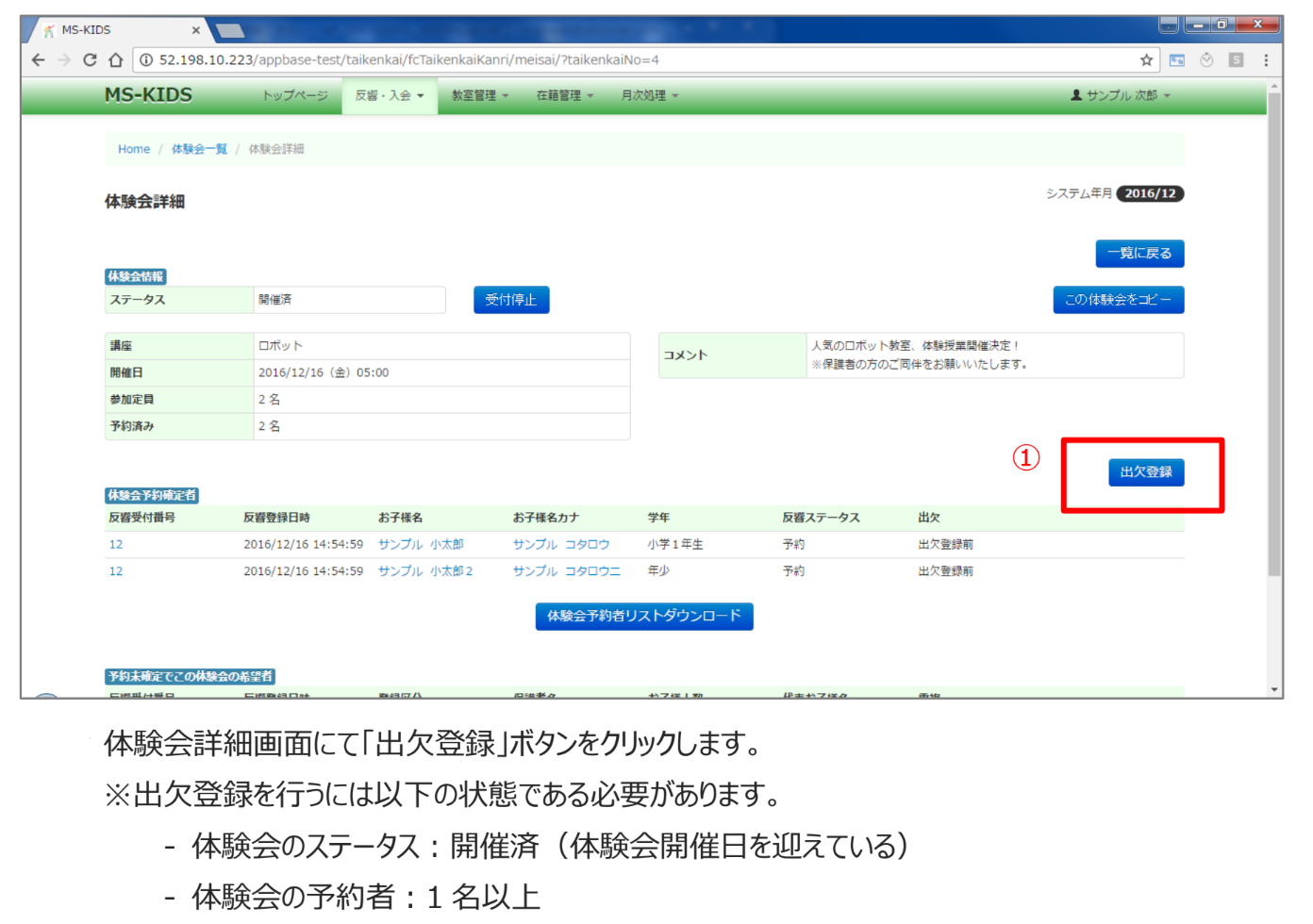Reload the page with refresh icon
This screenshot has height=924, width=1313.
pyautogui.click(x=90, y=60)
